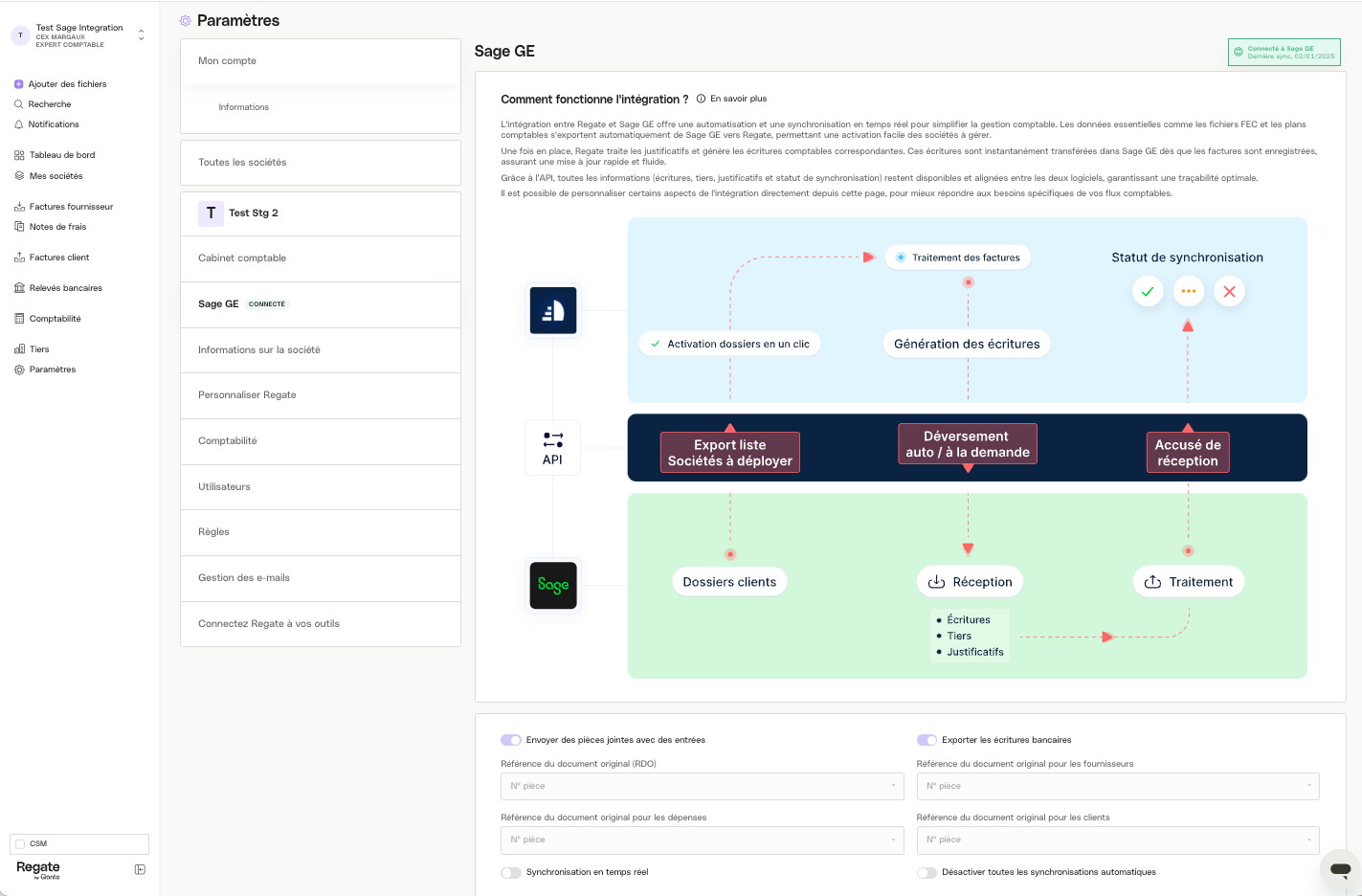The width and height of the screenshot is (1362, 896).
Task: Open Comptabilité in settings list
Action: [321, 441]
